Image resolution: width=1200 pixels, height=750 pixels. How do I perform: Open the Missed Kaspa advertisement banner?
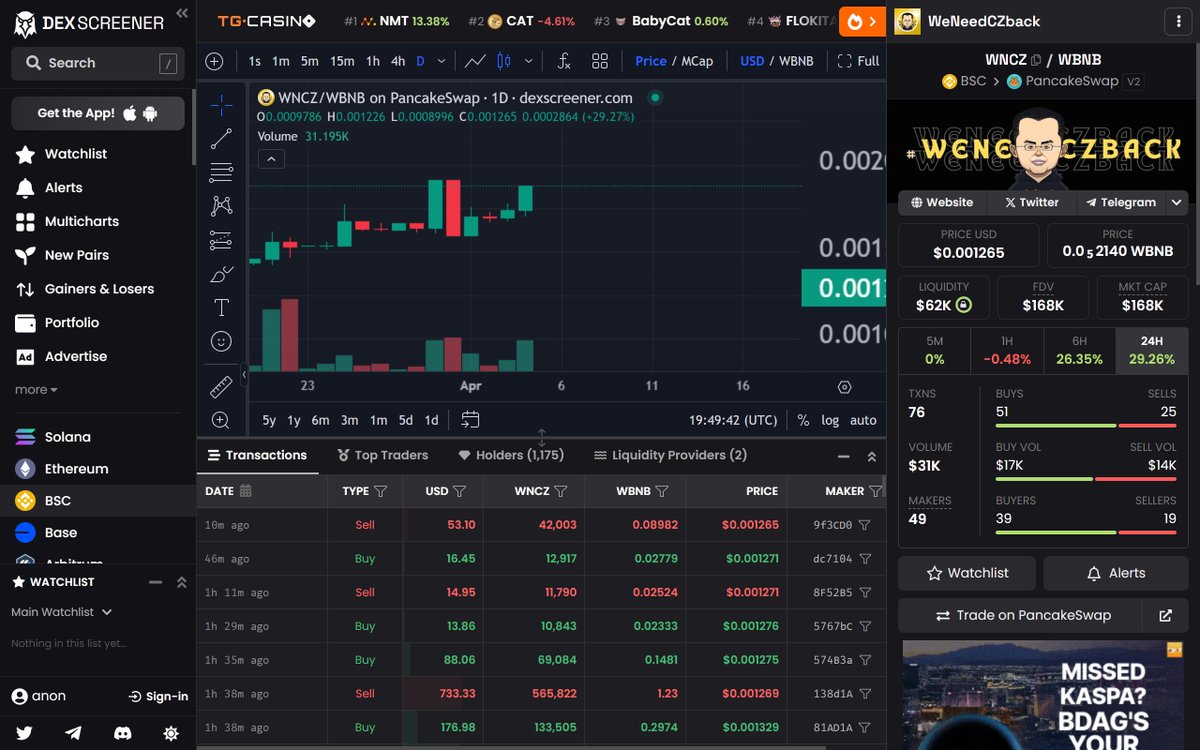[x=1043, y=695]
